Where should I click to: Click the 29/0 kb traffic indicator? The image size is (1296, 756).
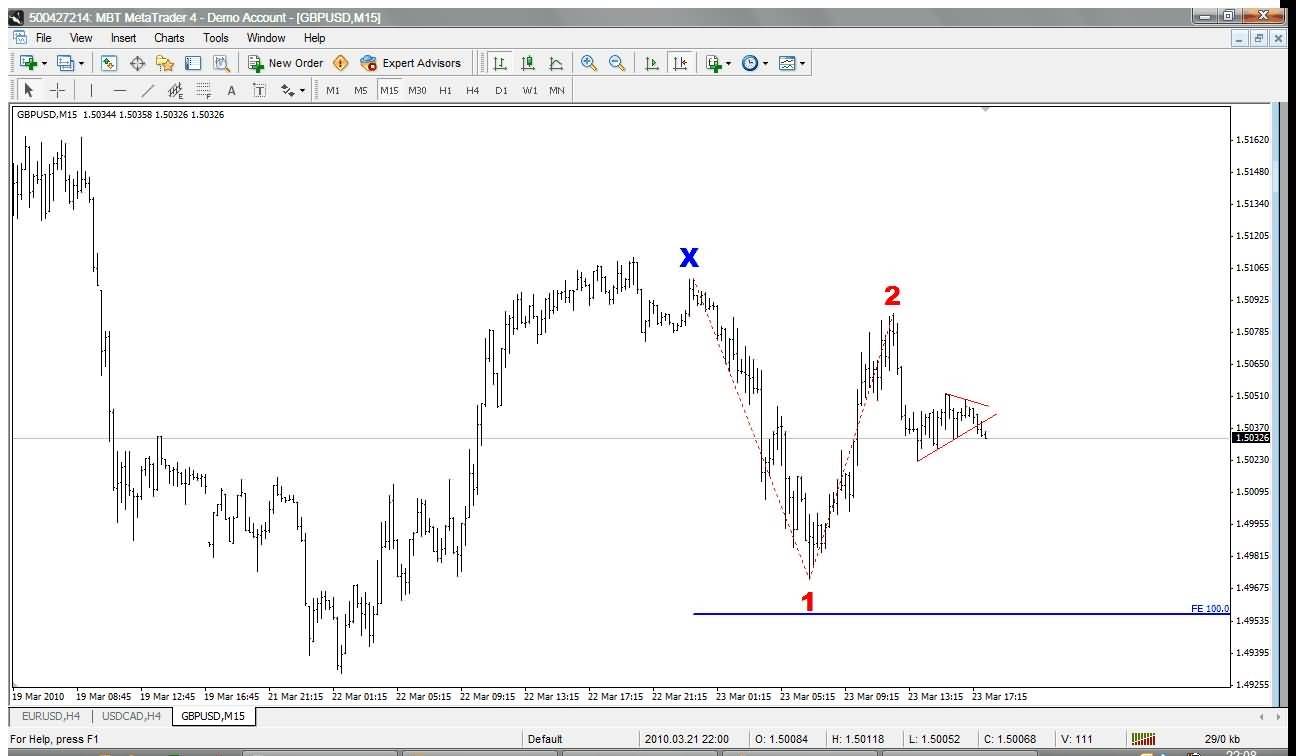(x=1222, y=739)
